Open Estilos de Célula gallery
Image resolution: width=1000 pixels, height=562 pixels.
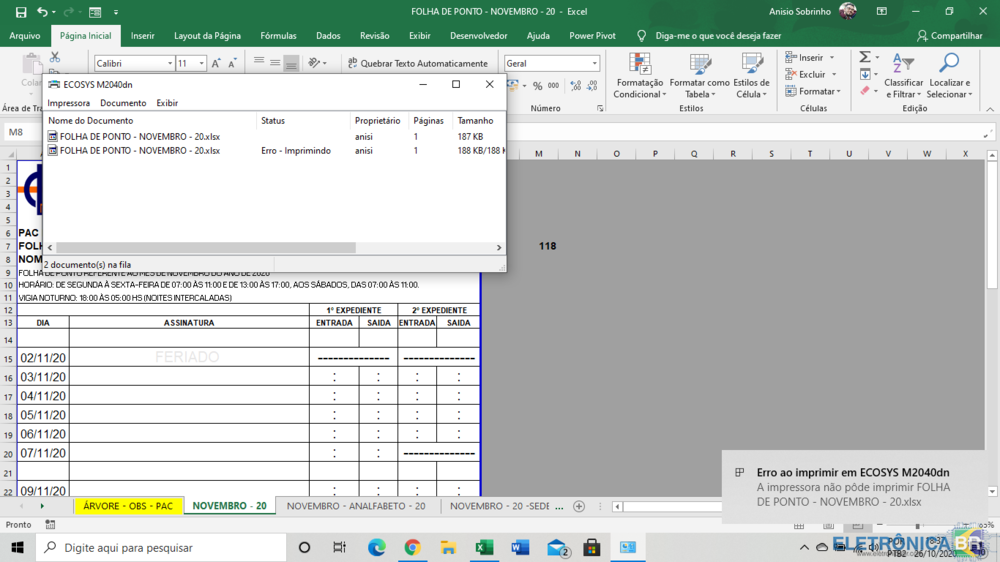pyautogui.click(x=751, y=75)
